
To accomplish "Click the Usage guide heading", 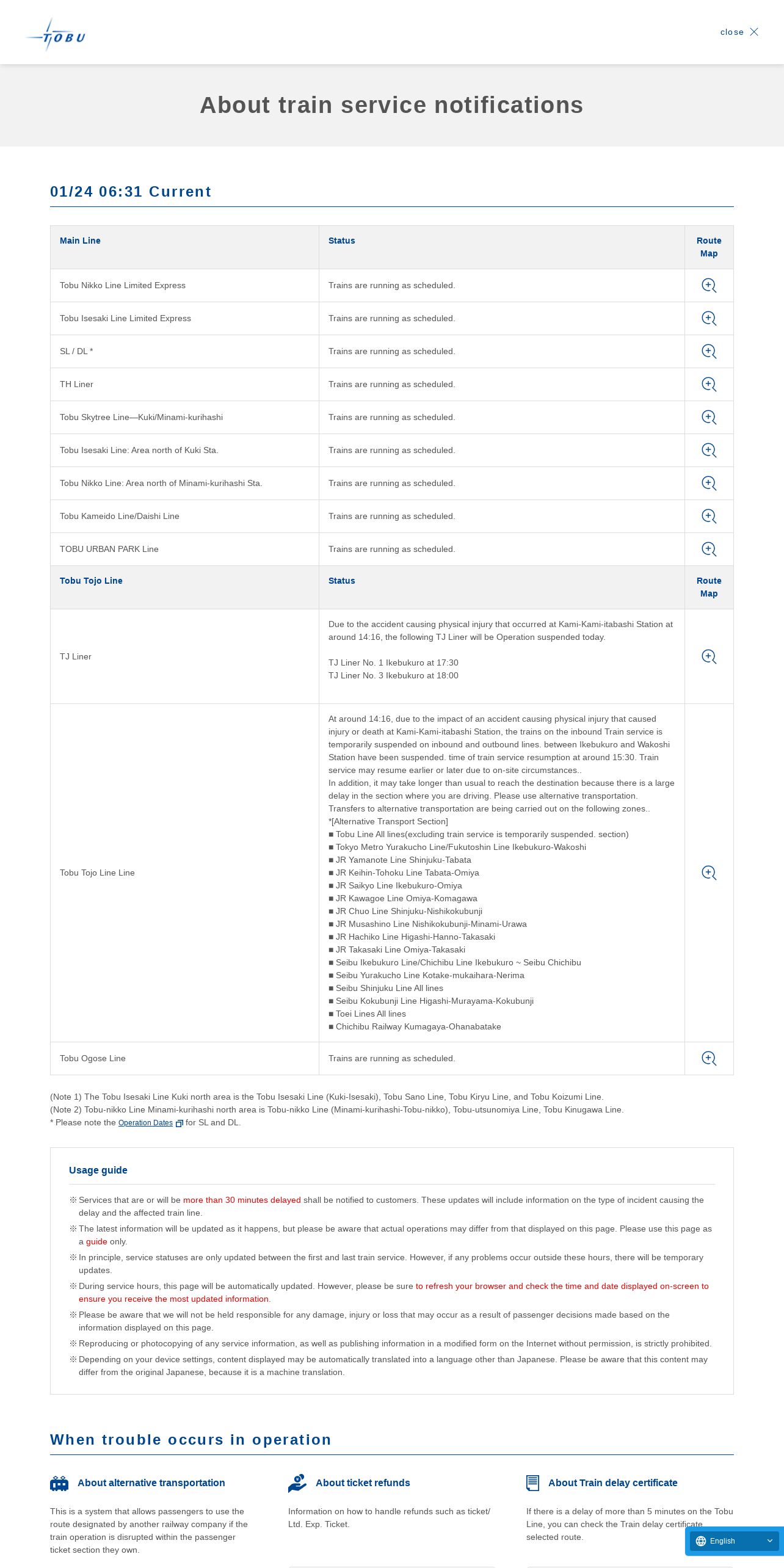I will tap(98, 1170).
